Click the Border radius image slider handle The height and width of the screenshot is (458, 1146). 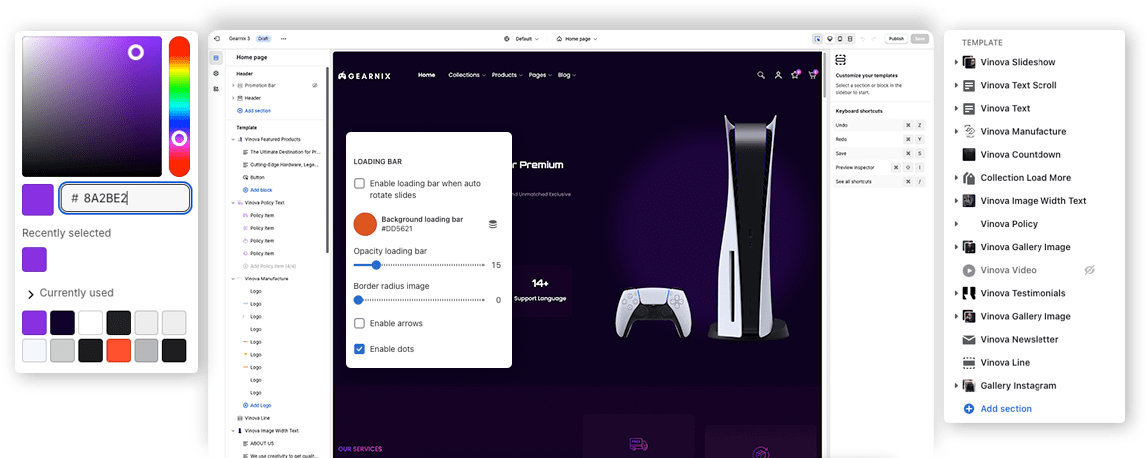(358, 299)
